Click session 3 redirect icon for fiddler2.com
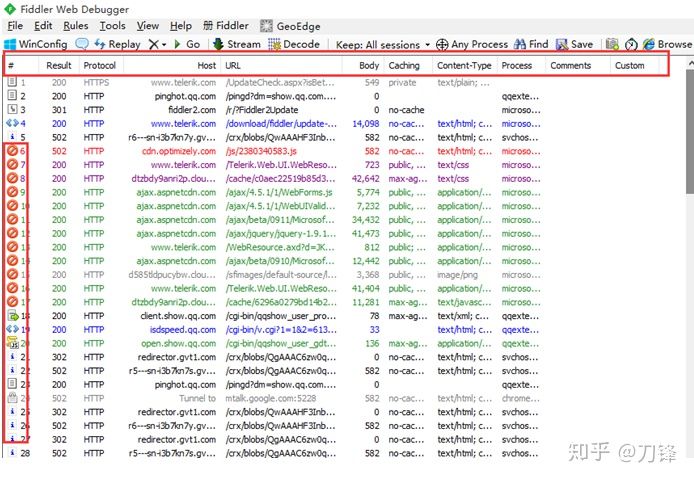 click(12, 109)
